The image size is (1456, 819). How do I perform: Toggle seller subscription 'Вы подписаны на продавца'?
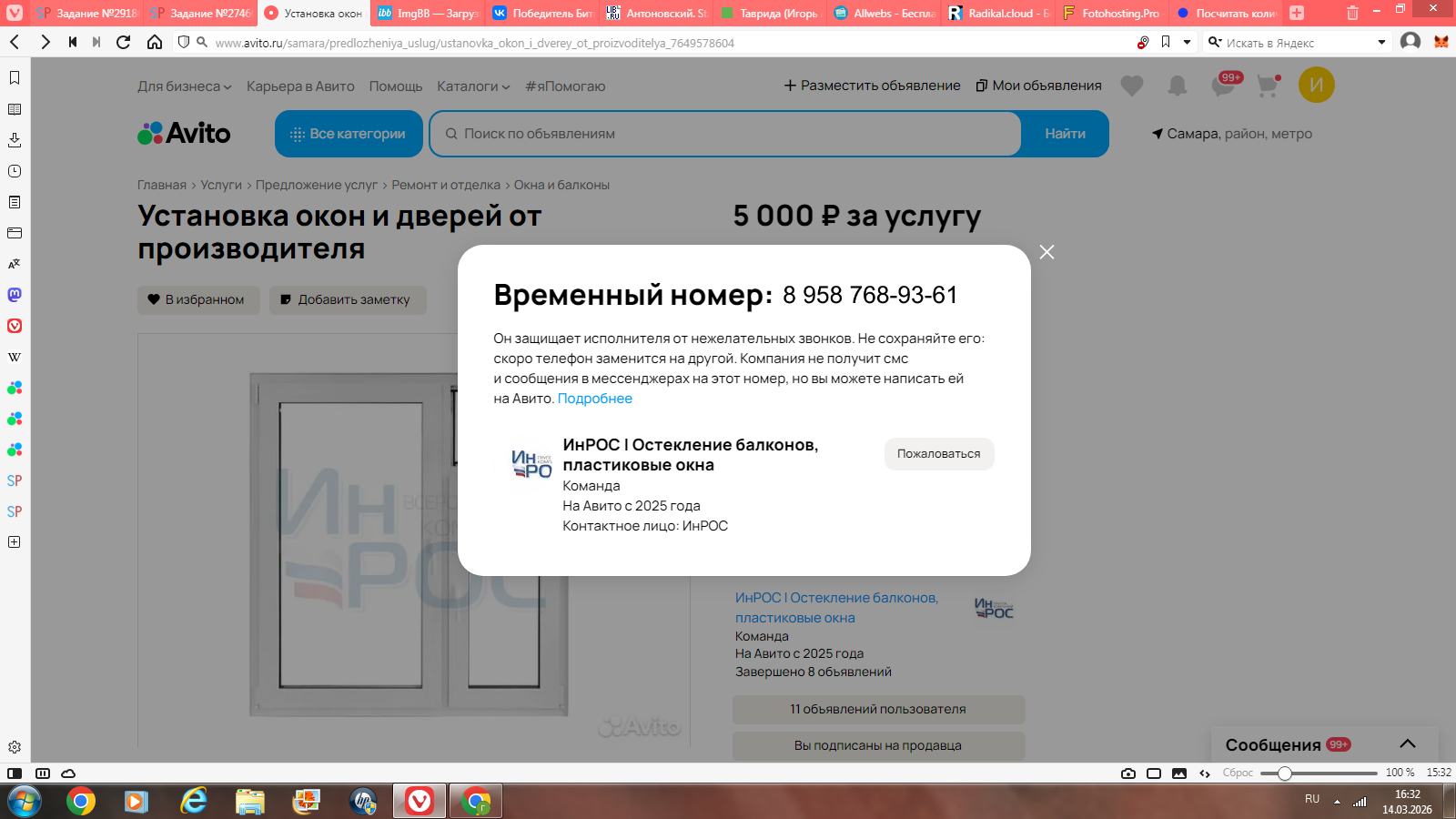pyautogui.click(x=878, y=745)
